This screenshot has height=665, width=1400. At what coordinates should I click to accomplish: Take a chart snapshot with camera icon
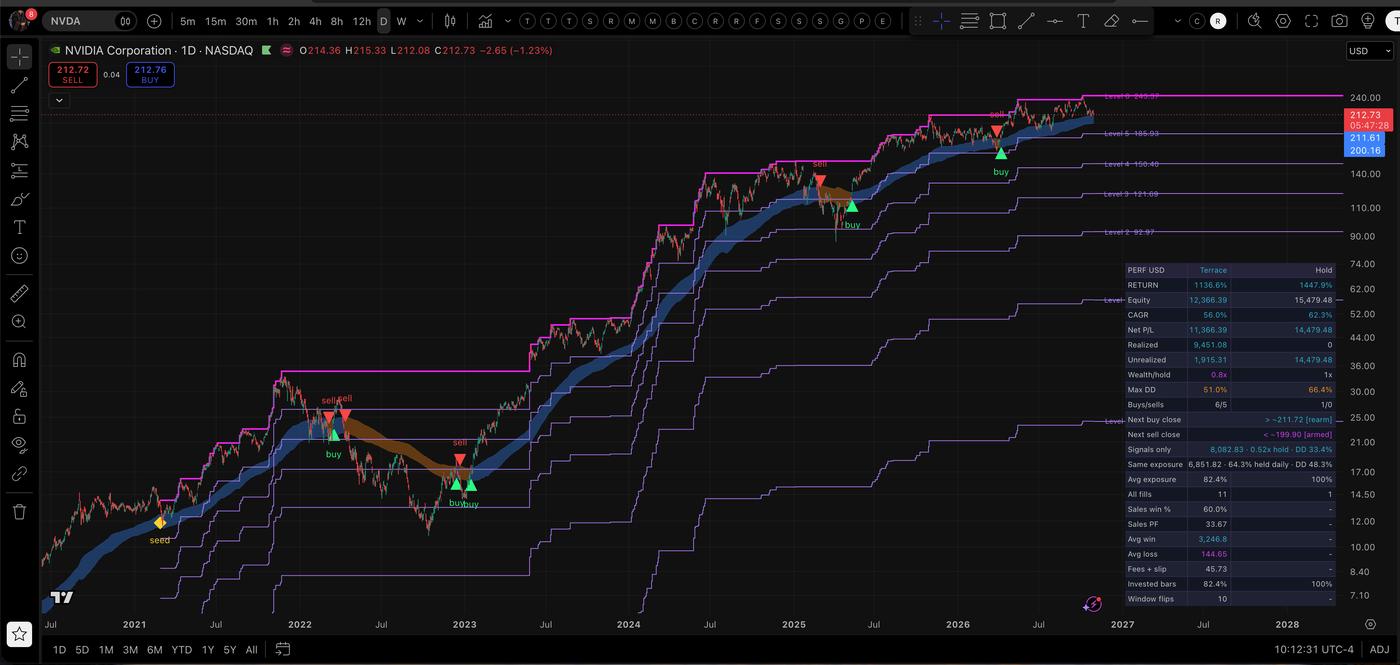[1340, 21]
